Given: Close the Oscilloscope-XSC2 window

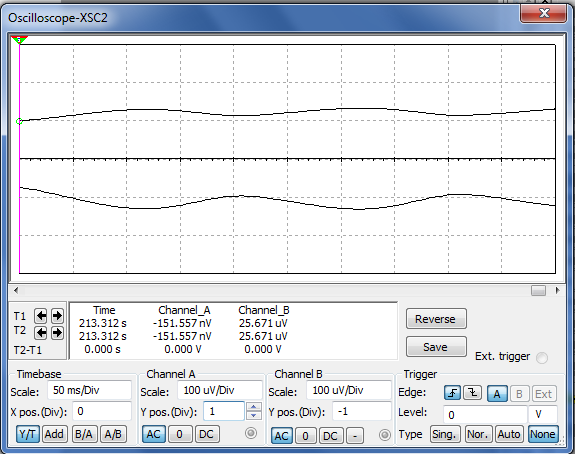Looking at the screenshot, I should (543, 14).
